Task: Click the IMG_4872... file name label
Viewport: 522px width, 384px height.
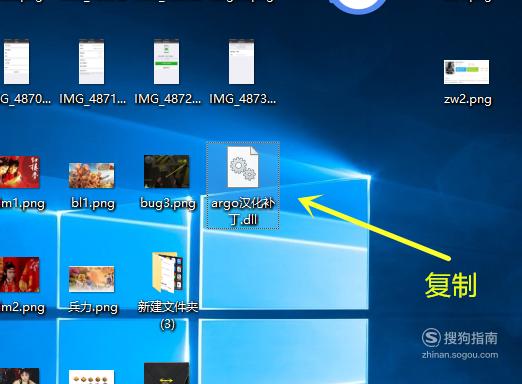Action: 168,99
